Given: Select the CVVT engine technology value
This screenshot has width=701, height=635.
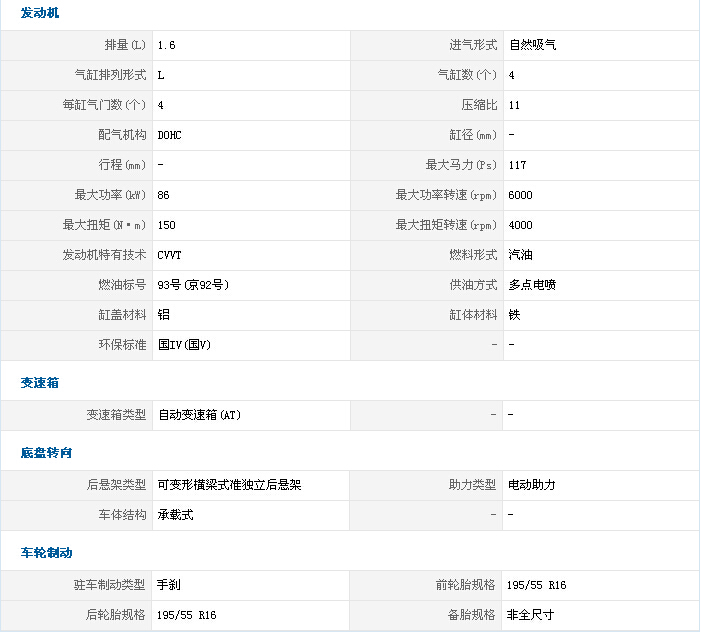Looking at the screenshot, I should tap(170, 255).
